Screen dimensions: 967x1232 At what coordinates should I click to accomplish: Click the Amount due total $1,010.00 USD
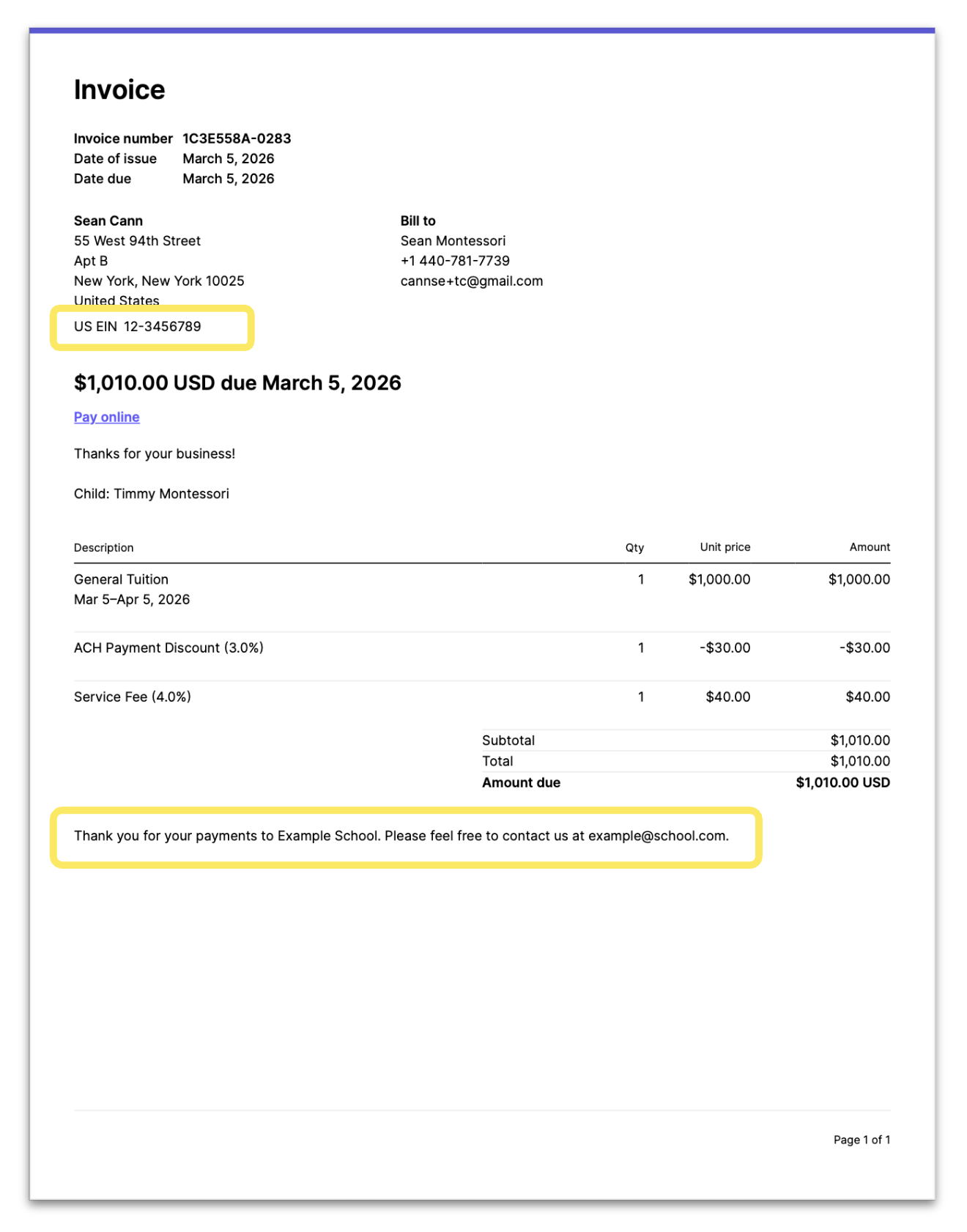[x=842, y=782]
